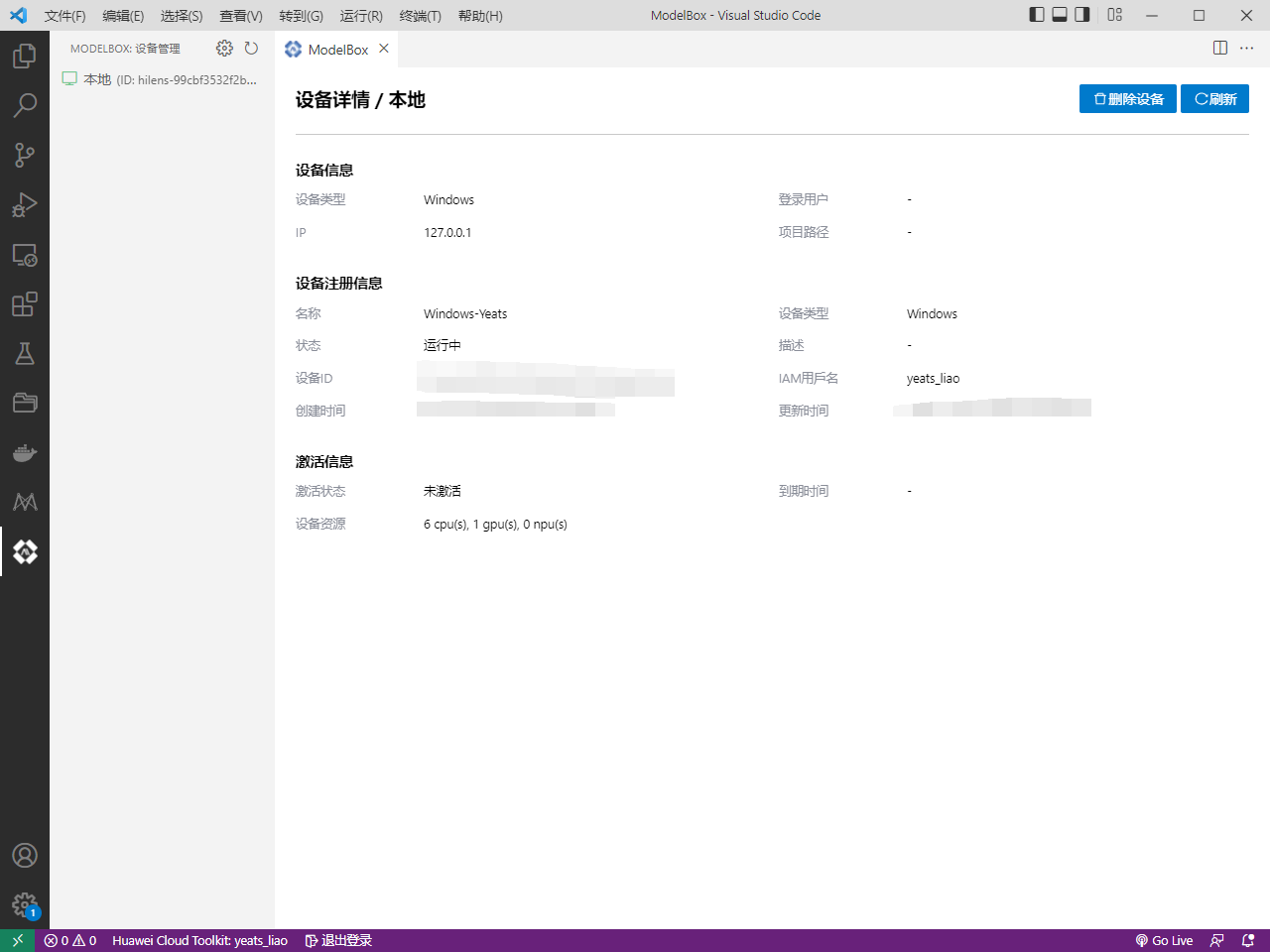Image resolution: width=1270 pixels, height=952 pixels.
Task: Open notifications bell in status bar
Action: pyautogui.click(x=1248, y=940)
